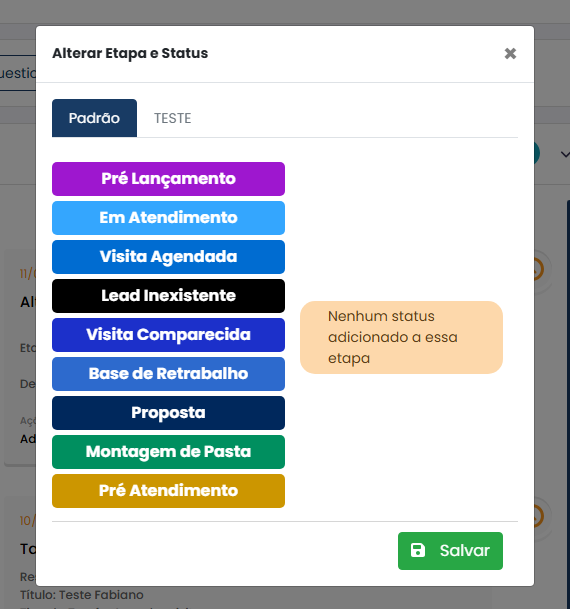Choose the Montagem de Pasta stage
570x609 pixels.
(x=169, y=452)
